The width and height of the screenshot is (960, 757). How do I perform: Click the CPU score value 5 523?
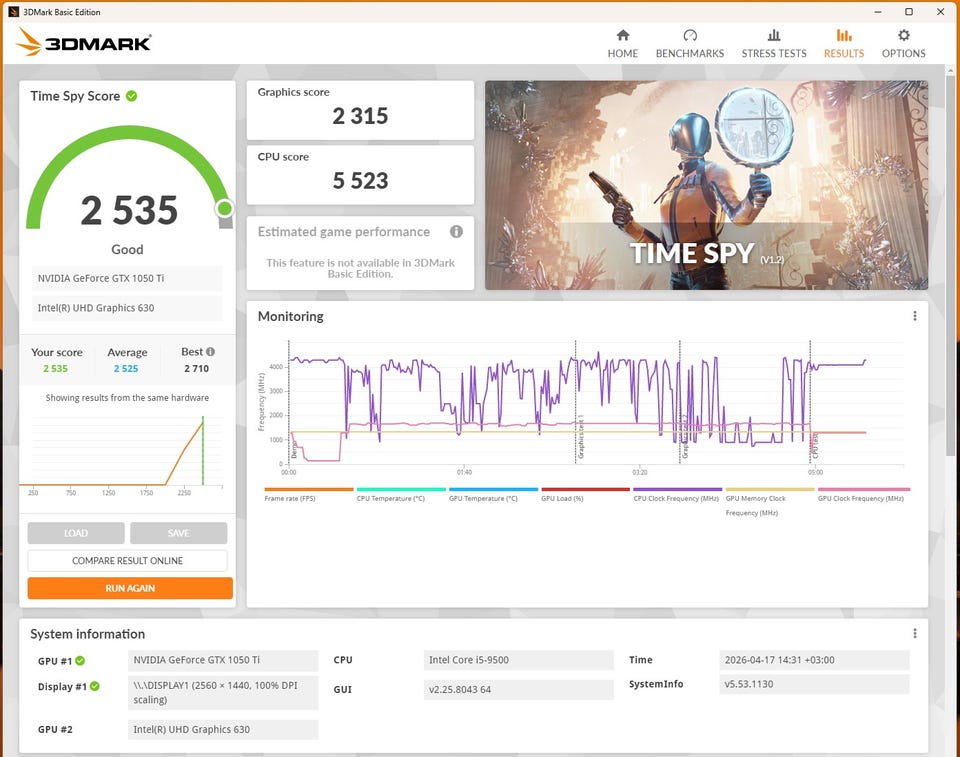(360, 181)
